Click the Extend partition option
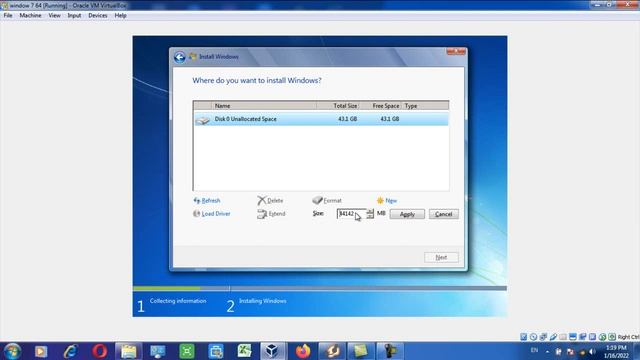Image resolution: width=640 pixels, height=360 pixels. pos(271,213)
